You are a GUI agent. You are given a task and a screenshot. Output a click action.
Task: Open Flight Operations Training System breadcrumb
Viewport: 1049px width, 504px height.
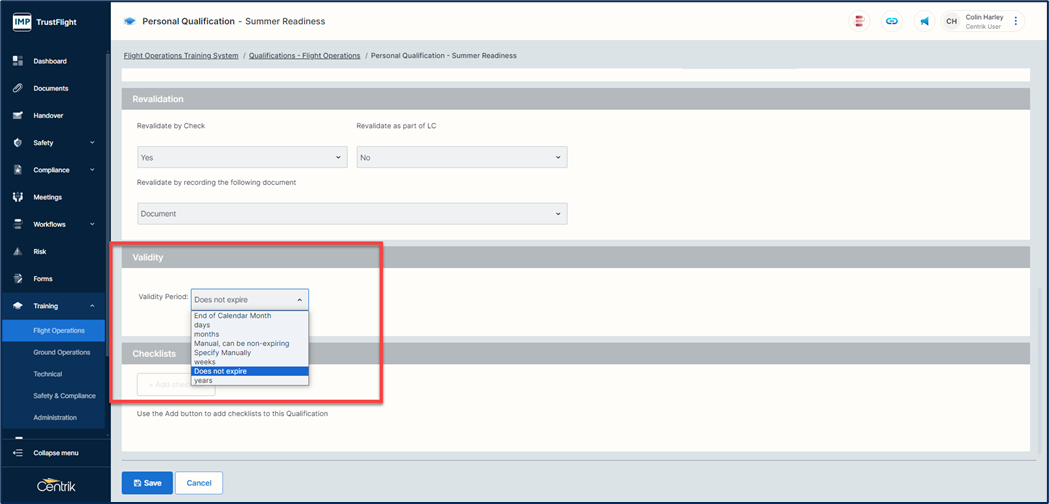click(181, 56)
